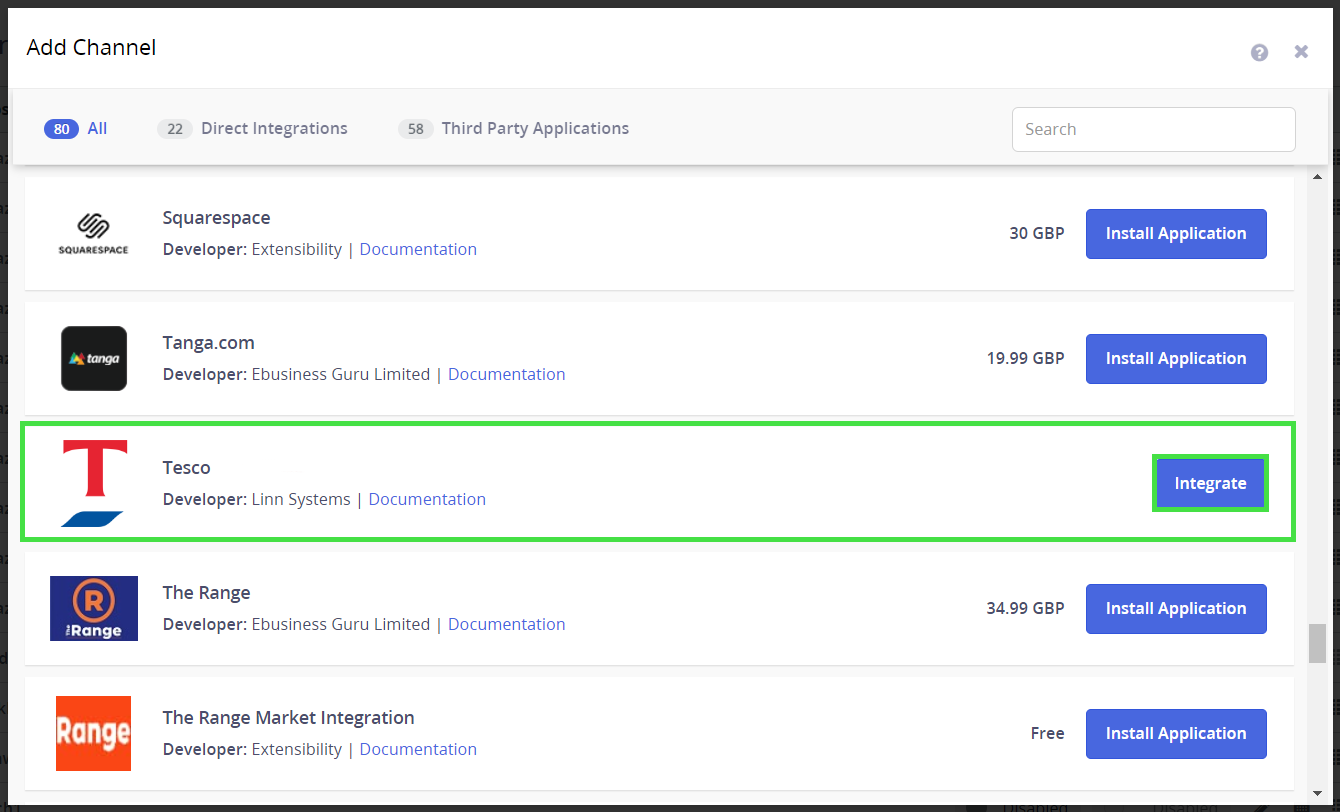This screenshot has width=1340, height=812.
Task: Open Tesco Documentation link
Action: pos(427,499)
